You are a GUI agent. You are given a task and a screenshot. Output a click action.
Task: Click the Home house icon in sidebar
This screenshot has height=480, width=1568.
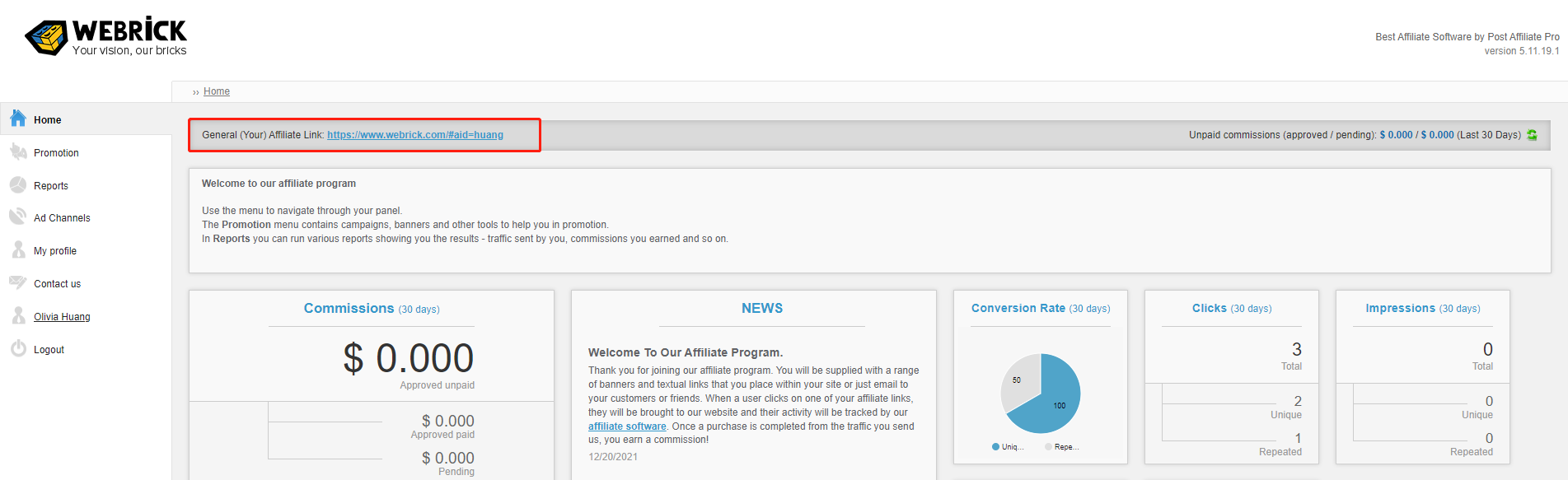coord(18,119)
